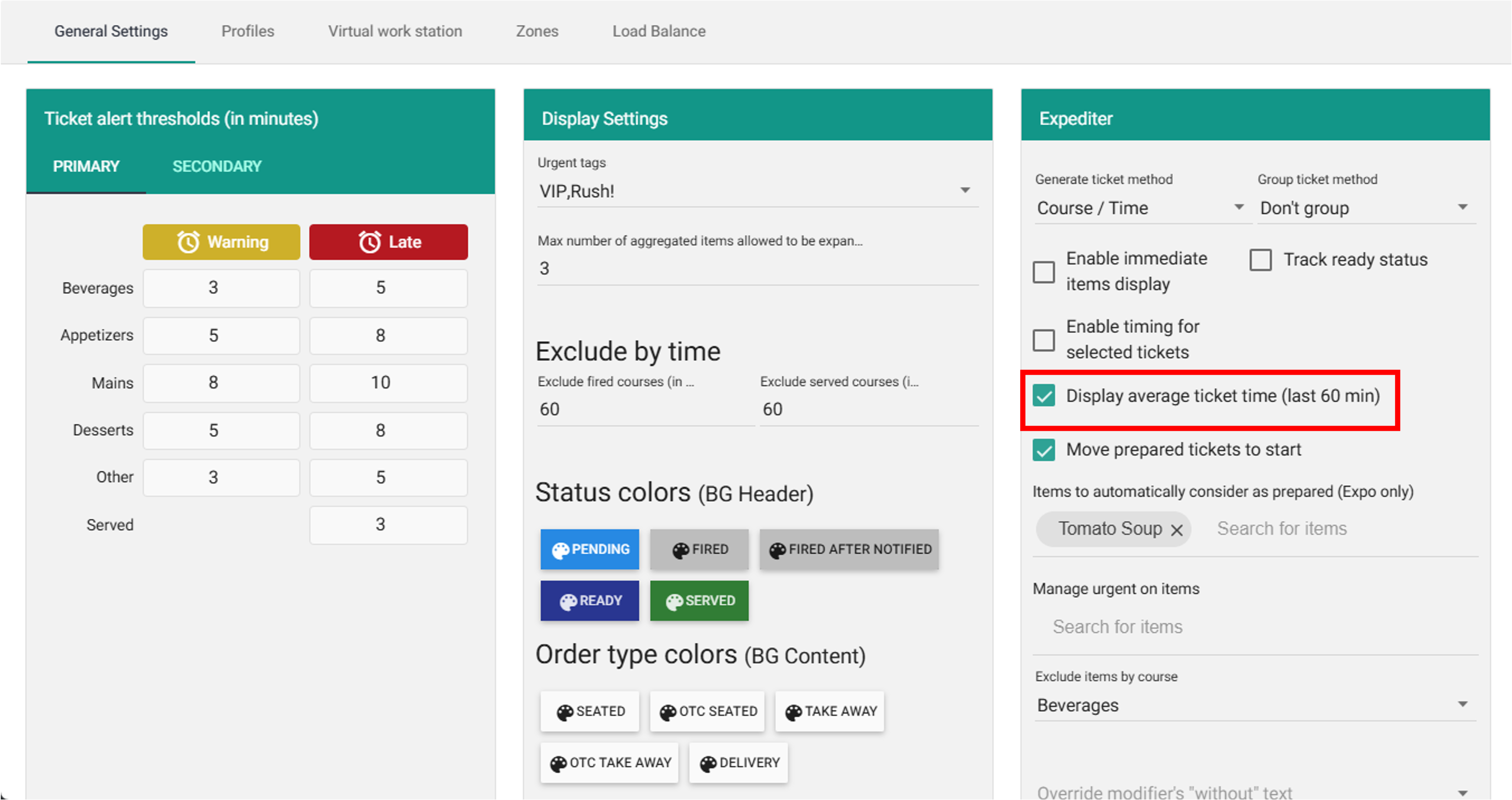Screen dimensions: 1512x800
Task: Click the OTC TAKE AWAY button
Action: [x=609, y=763]
